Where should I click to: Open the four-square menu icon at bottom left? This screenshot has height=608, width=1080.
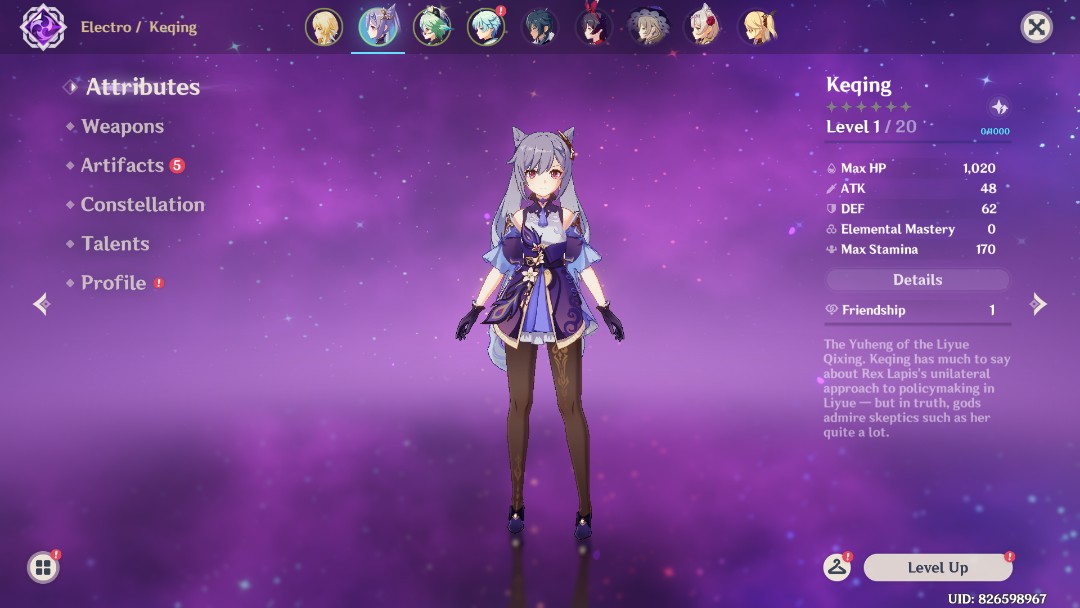coord(43,568)
